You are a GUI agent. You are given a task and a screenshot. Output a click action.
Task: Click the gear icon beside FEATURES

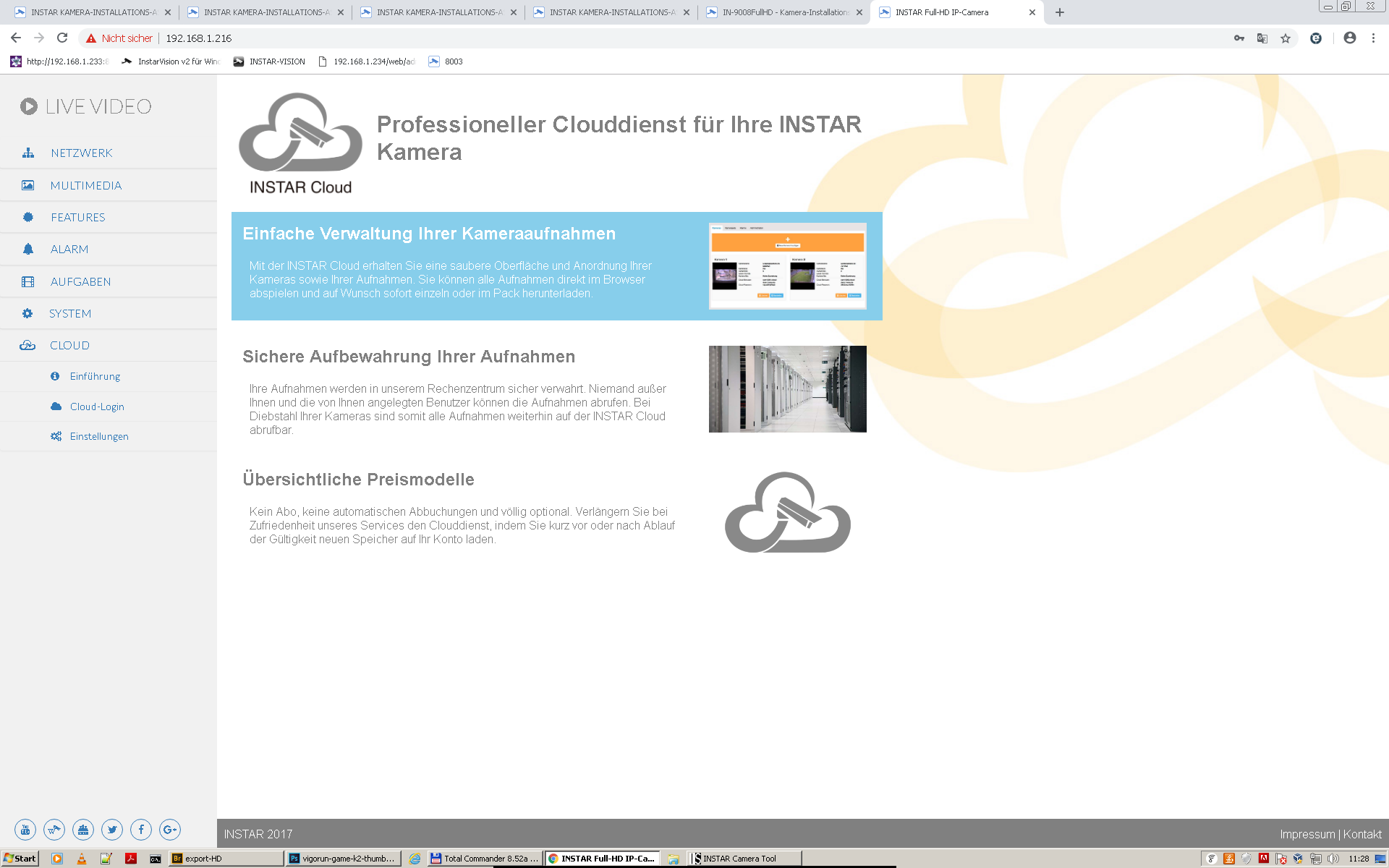coord(28,217)
